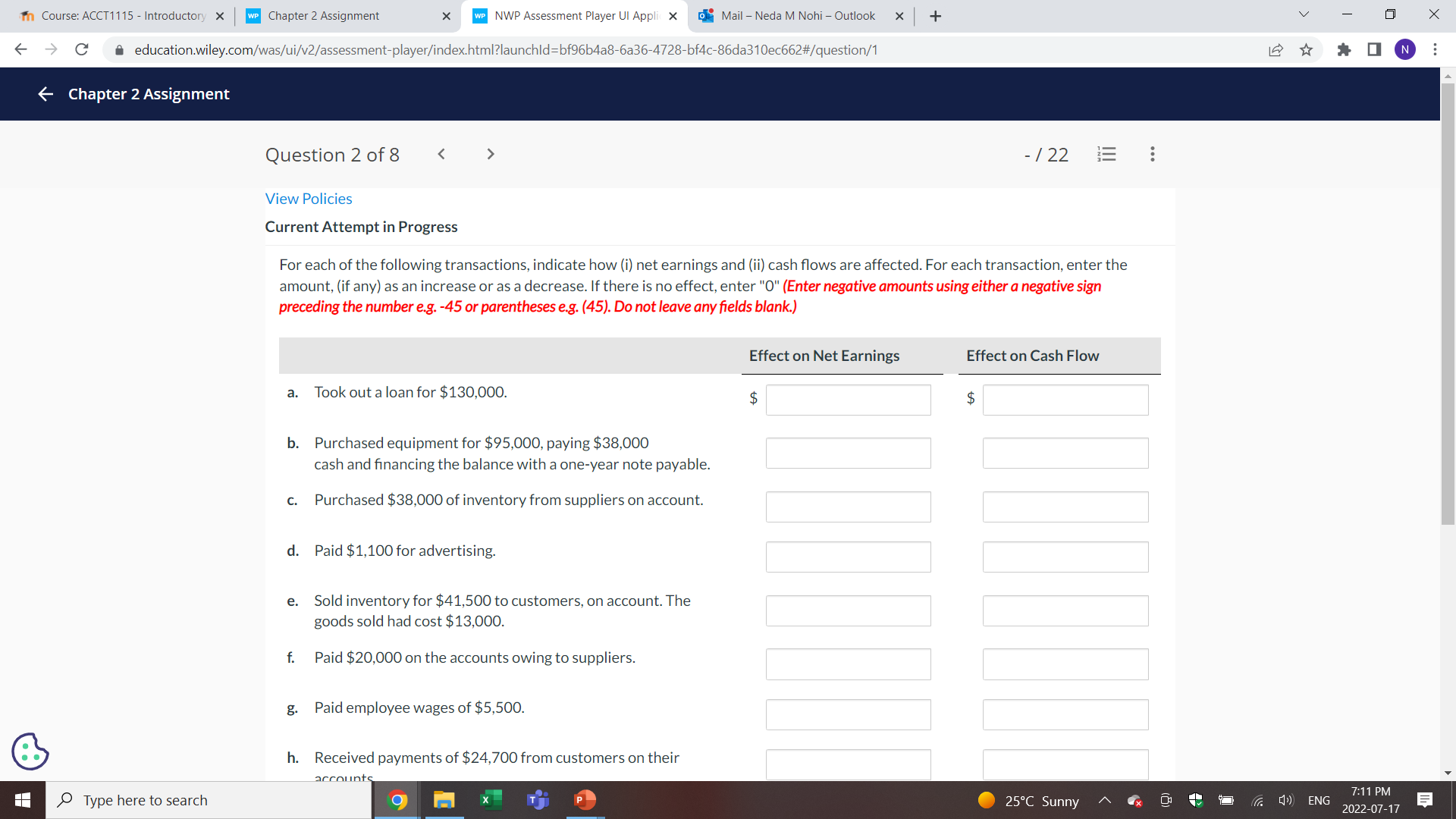Go to the next question with the arrow
Viewport: 1456px width, 819px height.
(490, 154)
